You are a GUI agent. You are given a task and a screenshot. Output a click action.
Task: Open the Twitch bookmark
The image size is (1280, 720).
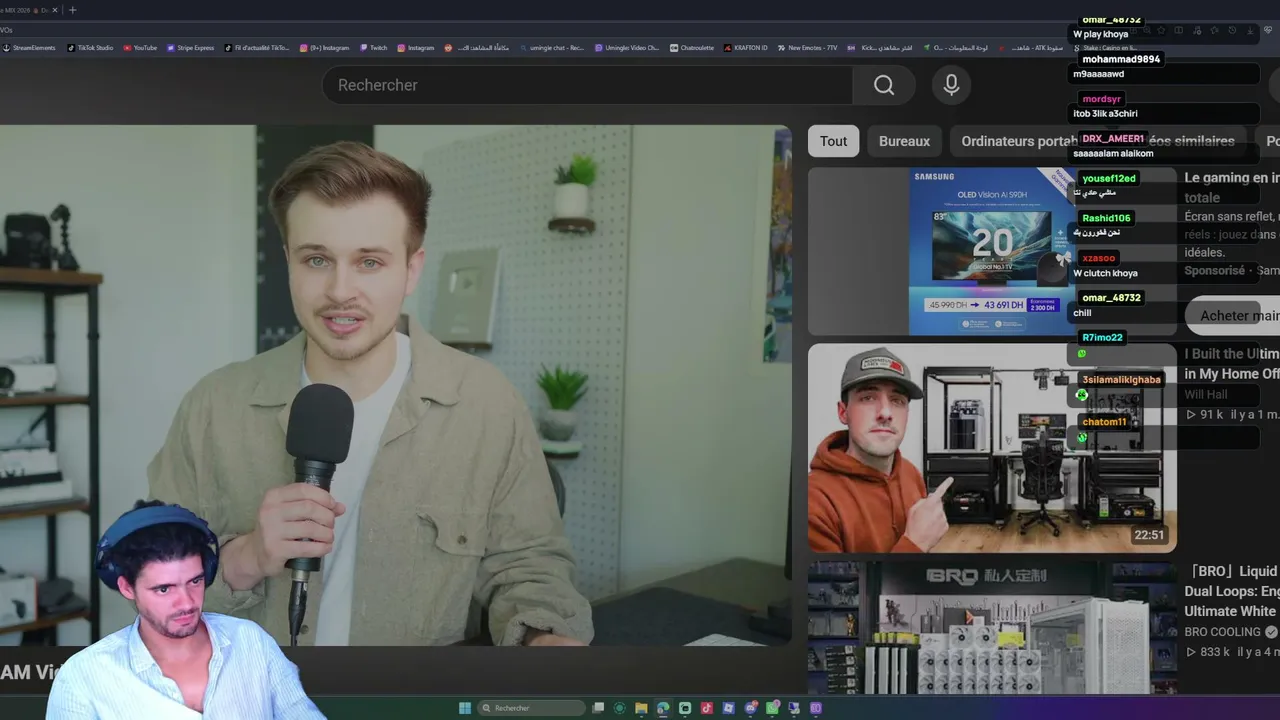tap(373, 48)
